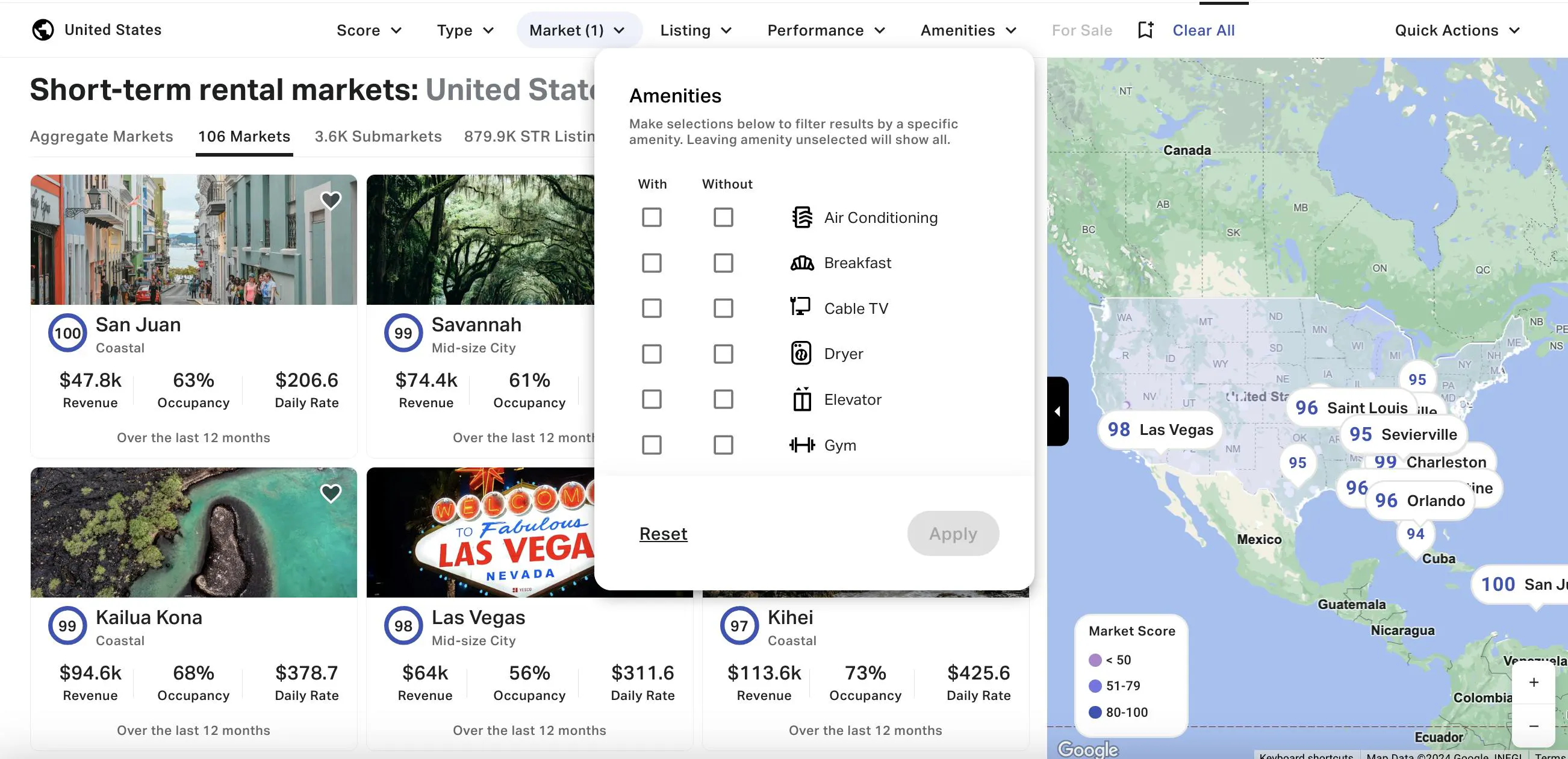This screenshot has width=1568, height=759.
Task: Click the < 50 market score legend dot
Action: tap(1095, 660)
